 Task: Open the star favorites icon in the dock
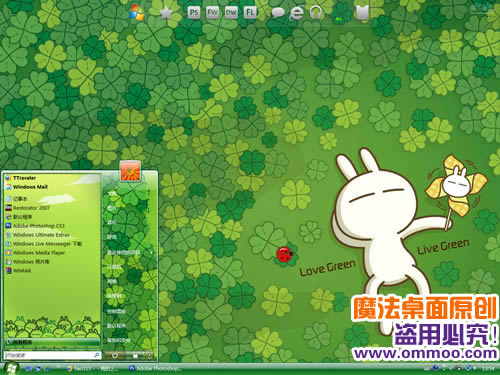166,13
